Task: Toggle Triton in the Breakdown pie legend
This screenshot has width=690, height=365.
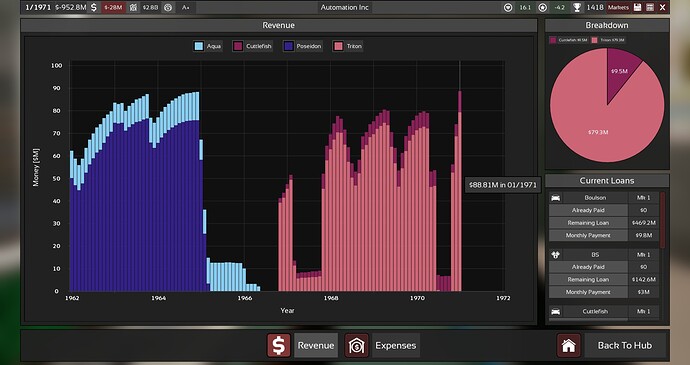Action: (x=608, y=40)
